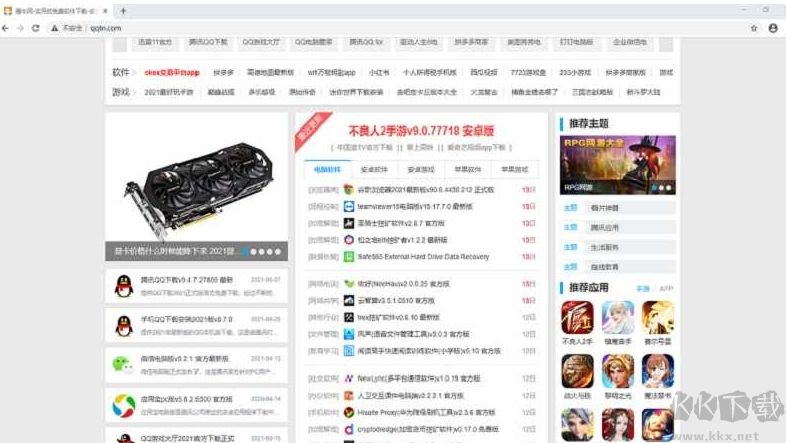
Task: Click the wifi万能钥匙app link in 软件 row
Action: click(331, 73)
